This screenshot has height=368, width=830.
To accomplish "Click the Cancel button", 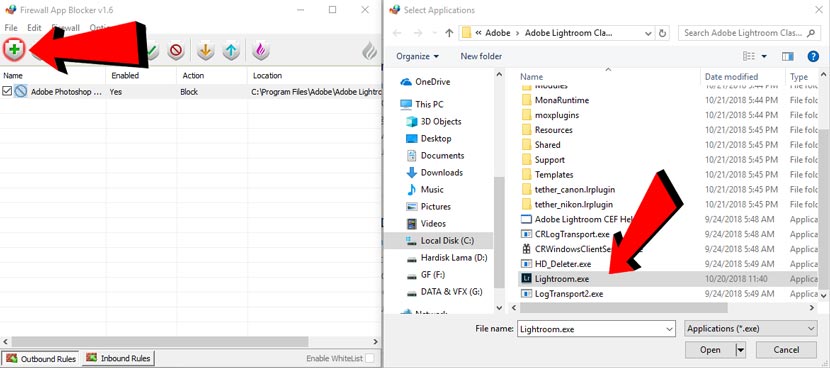I will pos(786,350).
